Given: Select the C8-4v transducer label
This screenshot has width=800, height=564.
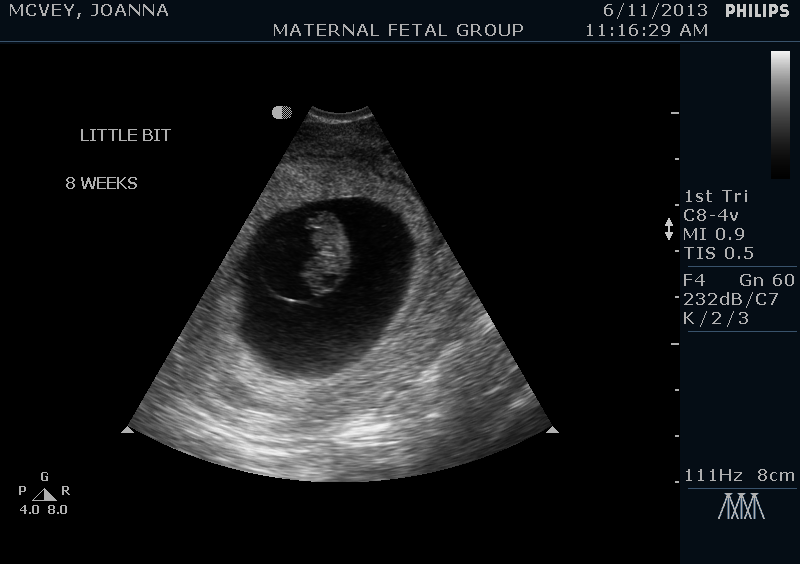Looking at the screenshot, I should click(712, 215).
